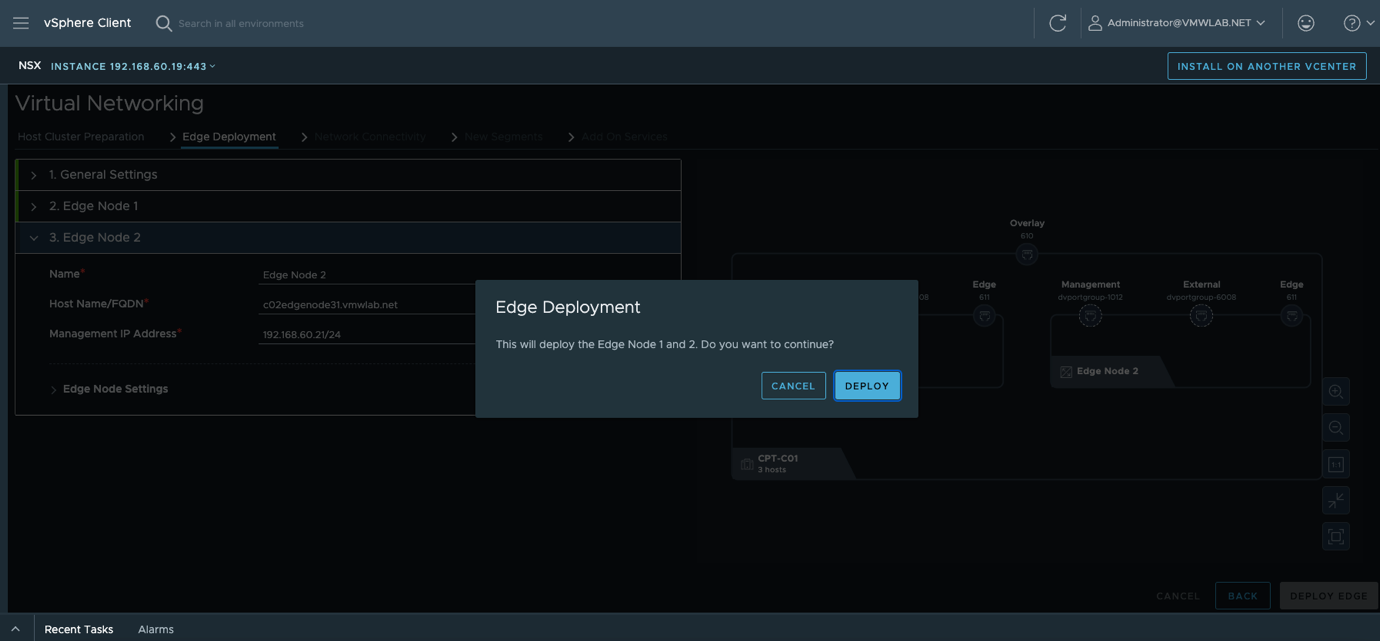Viewport: 1380px width, 641px height.
Task: Click the '3 hosts' label under CPT-C01
Action: (772, 470)
